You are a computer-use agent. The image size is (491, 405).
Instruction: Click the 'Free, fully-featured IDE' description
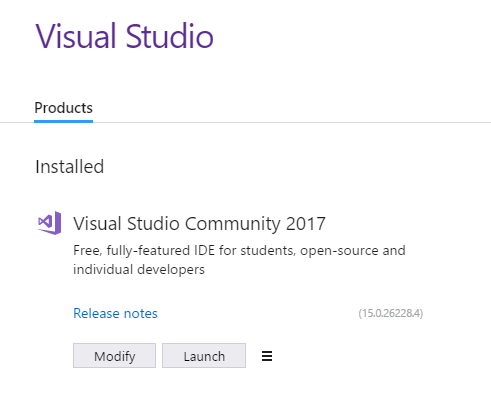[x=239, y=260]
